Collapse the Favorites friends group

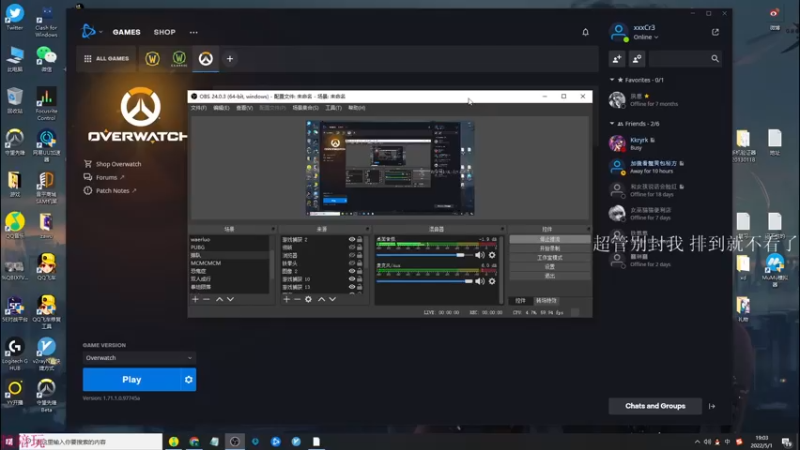[x=612, y=80]
